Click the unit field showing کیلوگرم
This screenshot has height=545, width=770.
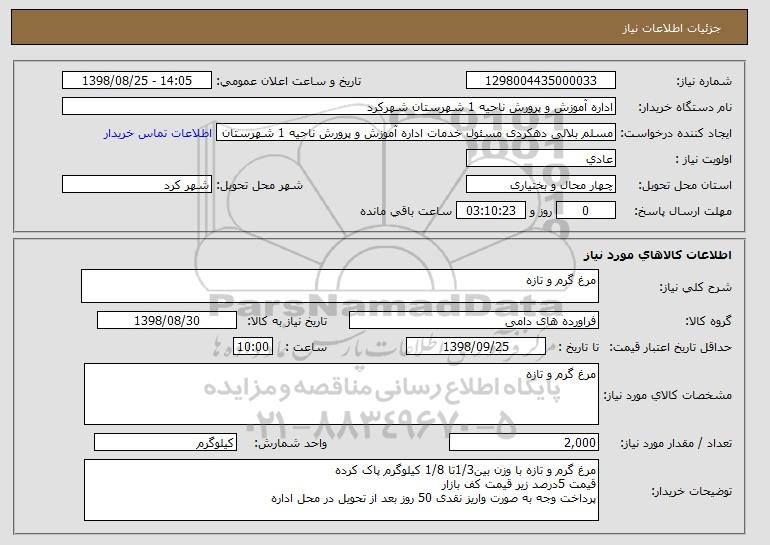point(165,443)
